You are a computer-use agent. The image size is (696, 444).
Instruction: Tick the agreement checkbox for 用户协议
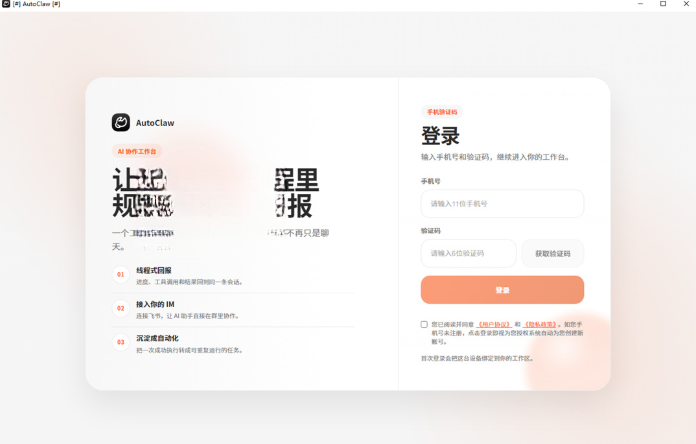[424, 325]
